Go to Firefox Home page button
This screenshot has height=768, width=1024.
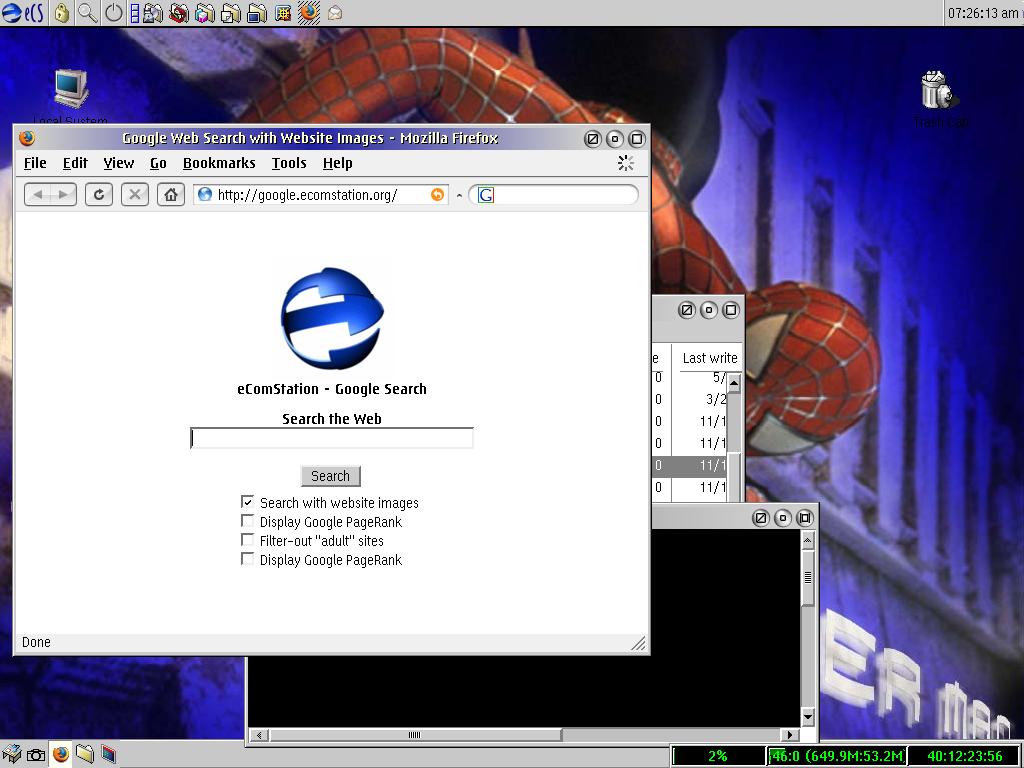(171, 195)
